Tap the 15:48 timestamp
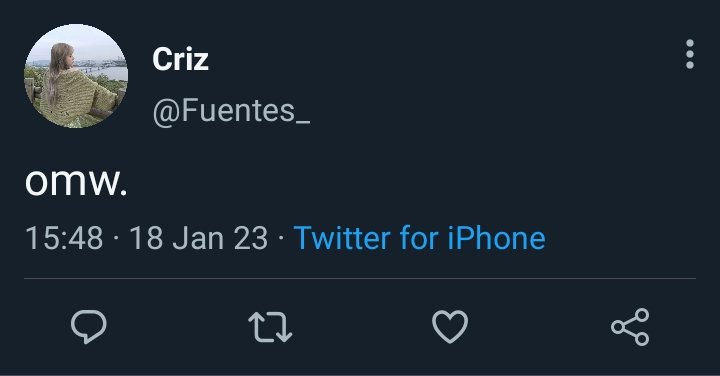This screenshot has width=720, height=376. click(64, 238)
